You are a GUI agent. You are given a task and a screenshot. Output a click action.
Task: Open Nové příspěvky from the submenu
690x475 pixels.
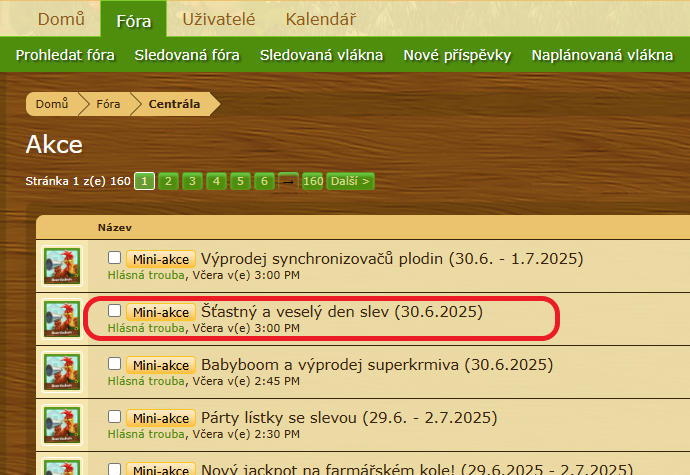pyautogui.click(x=457, y=55)
